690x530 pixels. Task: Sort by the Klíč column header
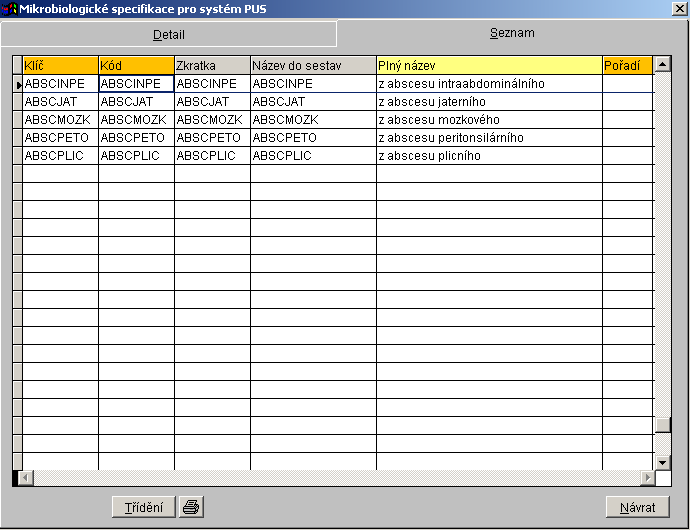point(60,66)
